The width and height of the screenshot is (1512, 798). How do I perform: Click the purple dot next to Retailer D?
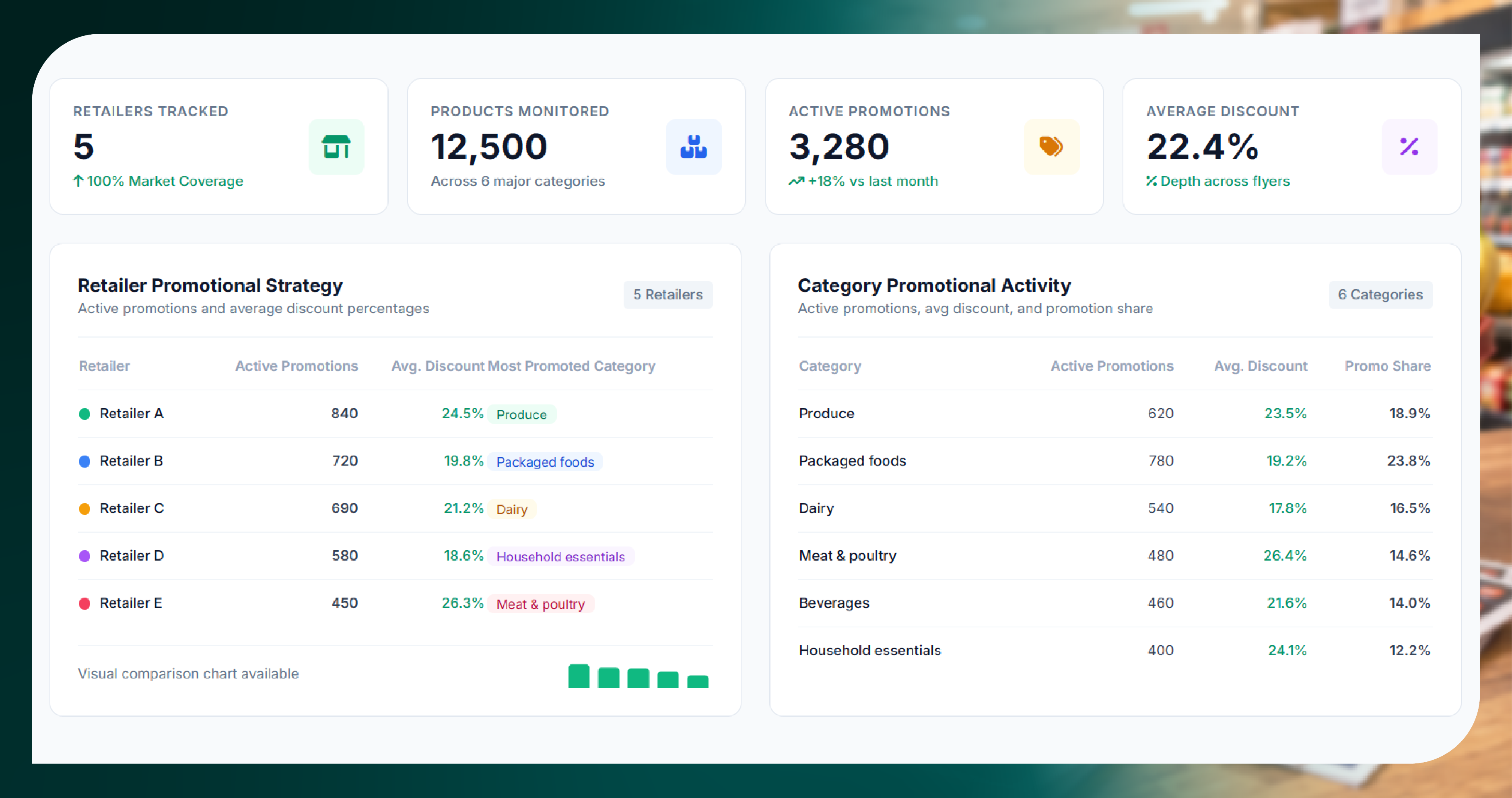click(84, 556)
